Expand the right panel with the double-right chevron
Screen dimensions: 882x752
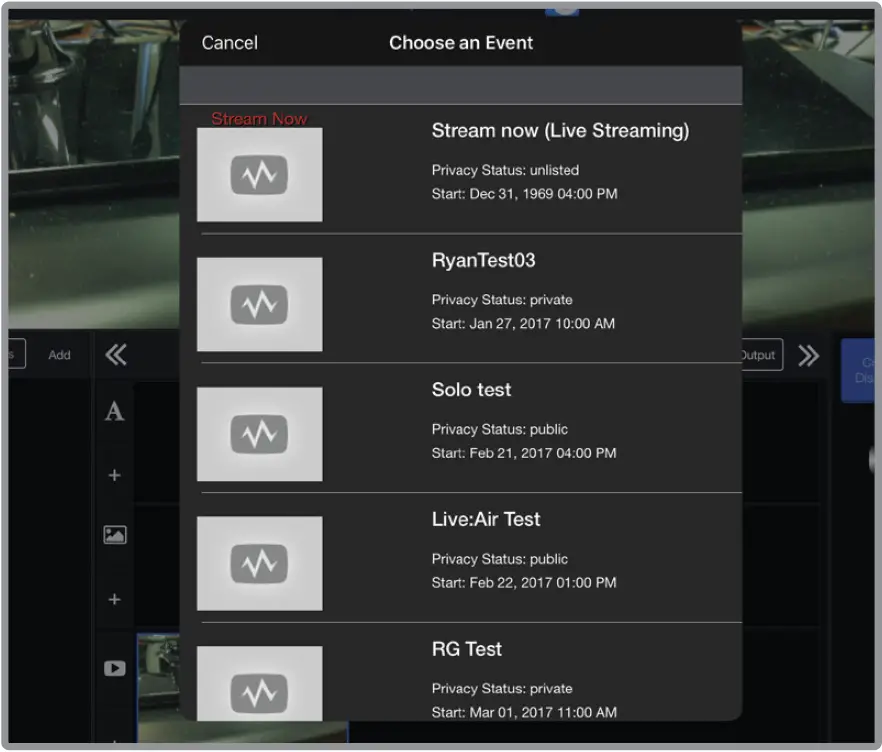pyautogui.click(x=808, y=354)
